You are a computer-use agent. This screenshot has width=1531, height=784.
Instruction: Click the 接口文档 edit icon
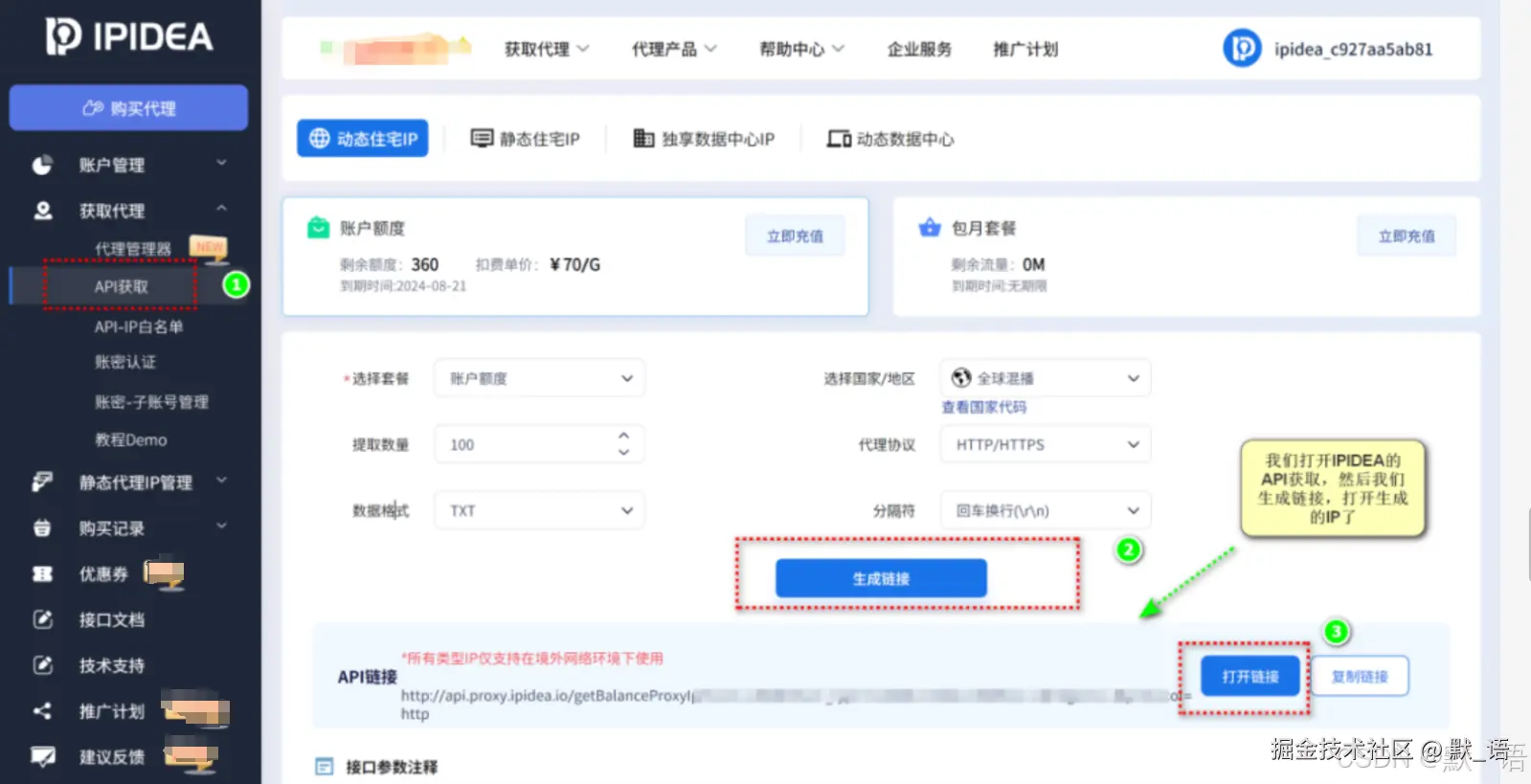click(42, 619)
